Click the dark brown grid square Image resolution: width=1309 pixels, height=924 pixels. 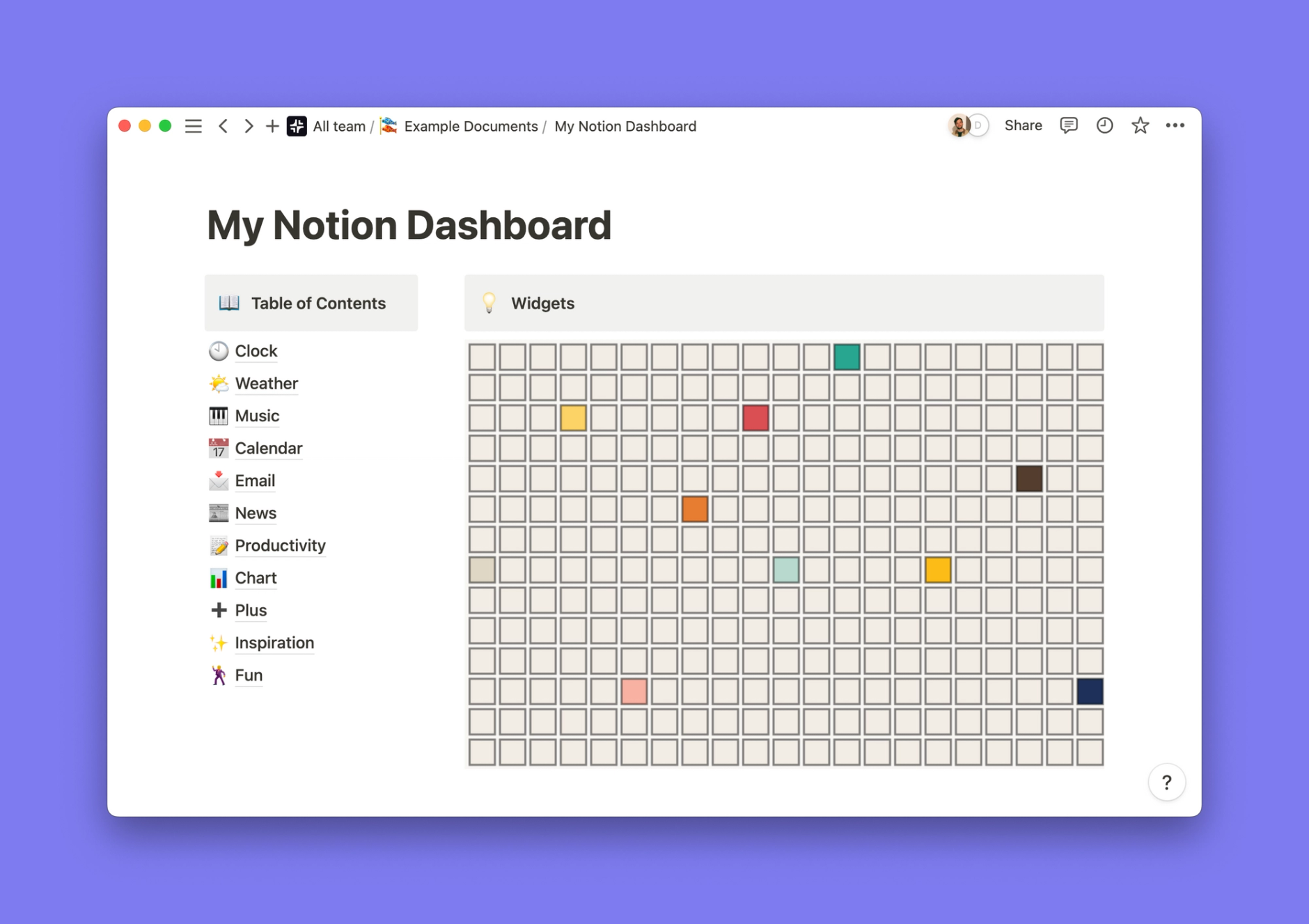coord(1029,478)
